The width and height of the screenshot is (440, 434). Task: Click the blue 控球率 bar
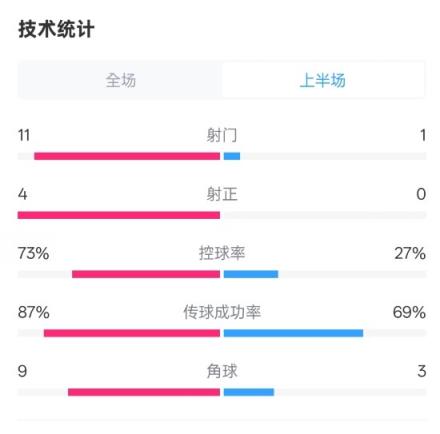click(251, 274)
